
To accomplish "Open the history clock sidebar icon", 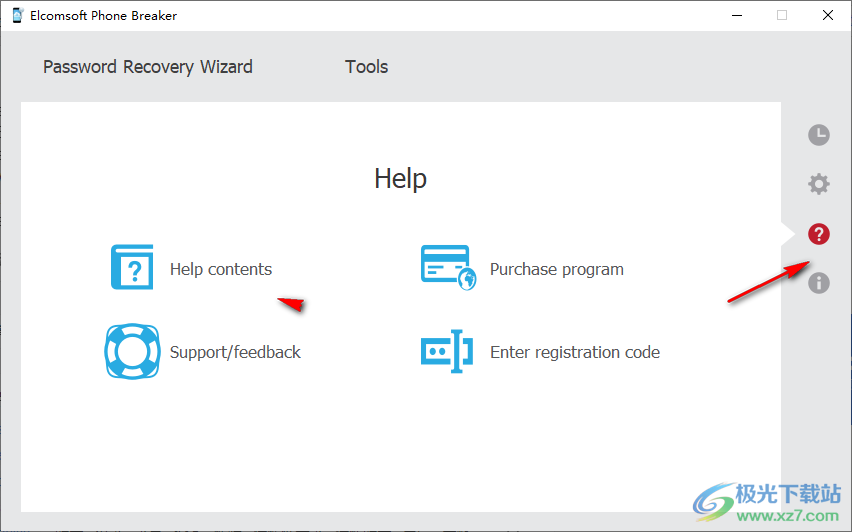I will [x=818, y=135].
